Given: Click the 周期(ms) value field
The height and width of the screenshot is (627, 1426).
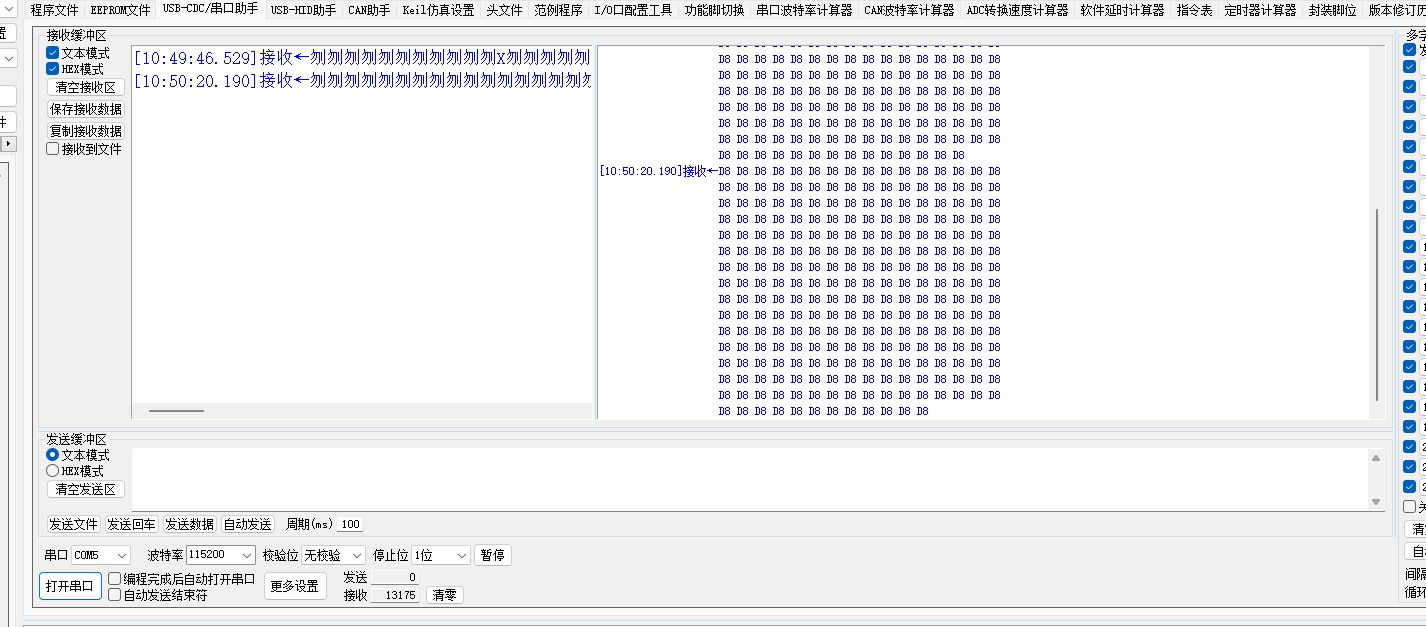Looking at the screenshot, I should coord(350,524).
